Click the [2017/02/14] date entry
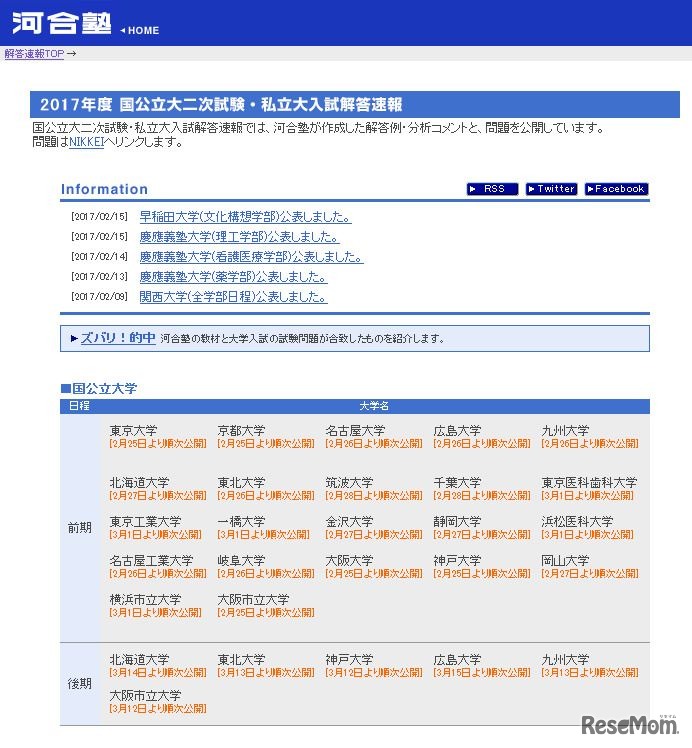 click(100, 257)
